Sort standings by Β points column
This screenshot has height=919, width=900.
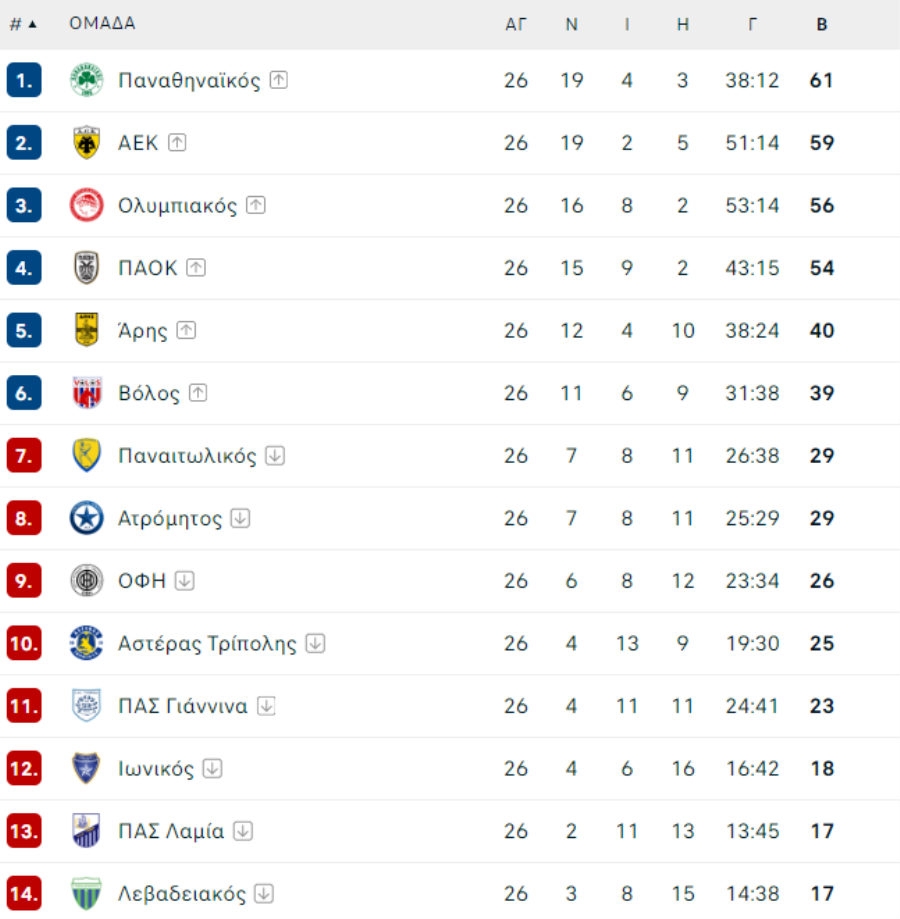pos(821,24)
